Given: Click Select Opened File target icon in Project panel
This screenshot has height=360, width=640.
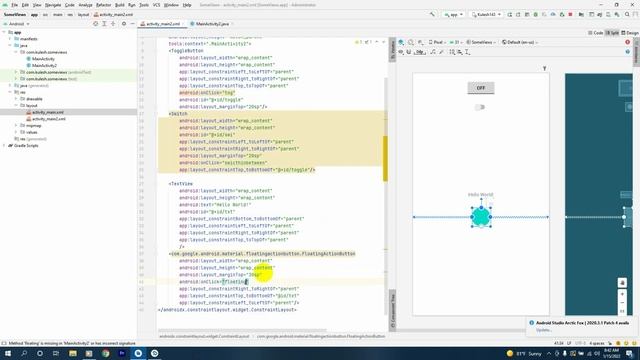Looking at the screenshot, I should (x=96, y=24).
